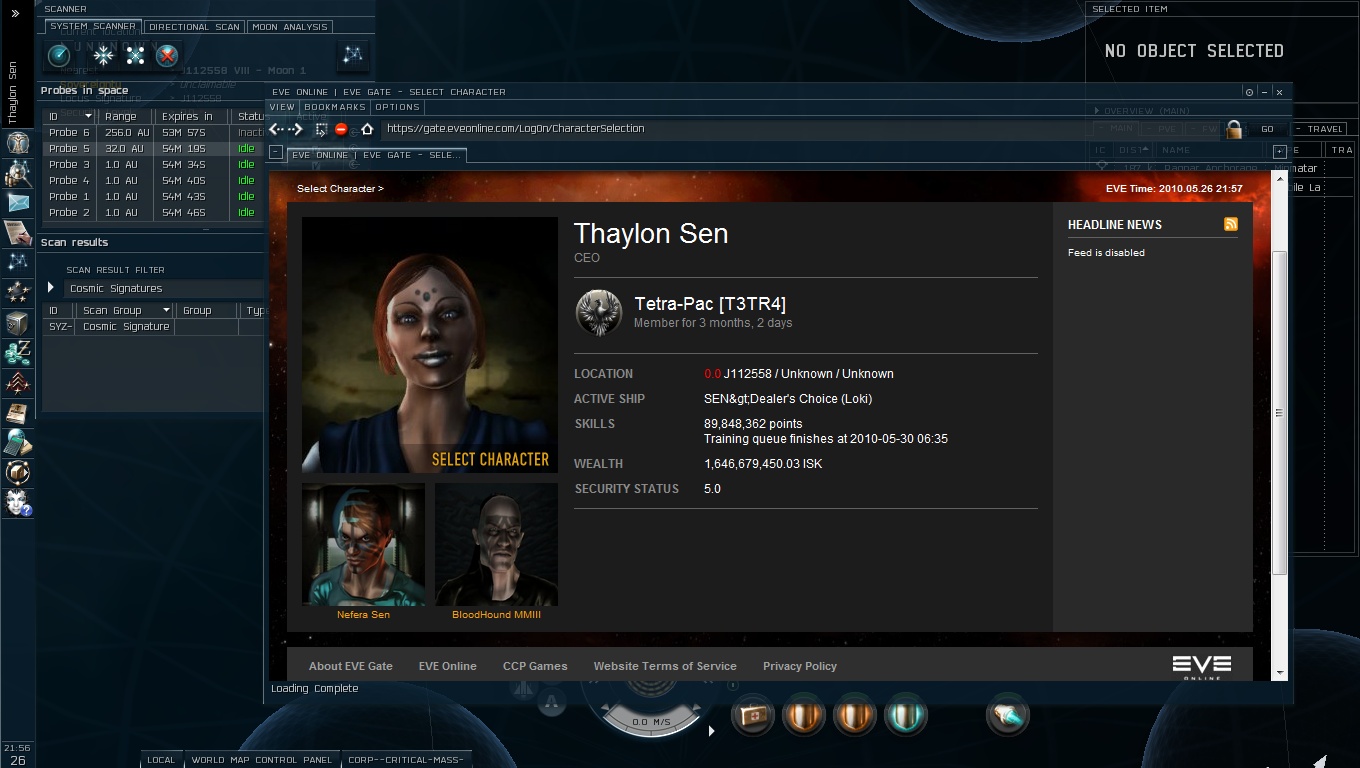
Task: Open the World Map Control Panel tab
Action: [x=262, y=760]
